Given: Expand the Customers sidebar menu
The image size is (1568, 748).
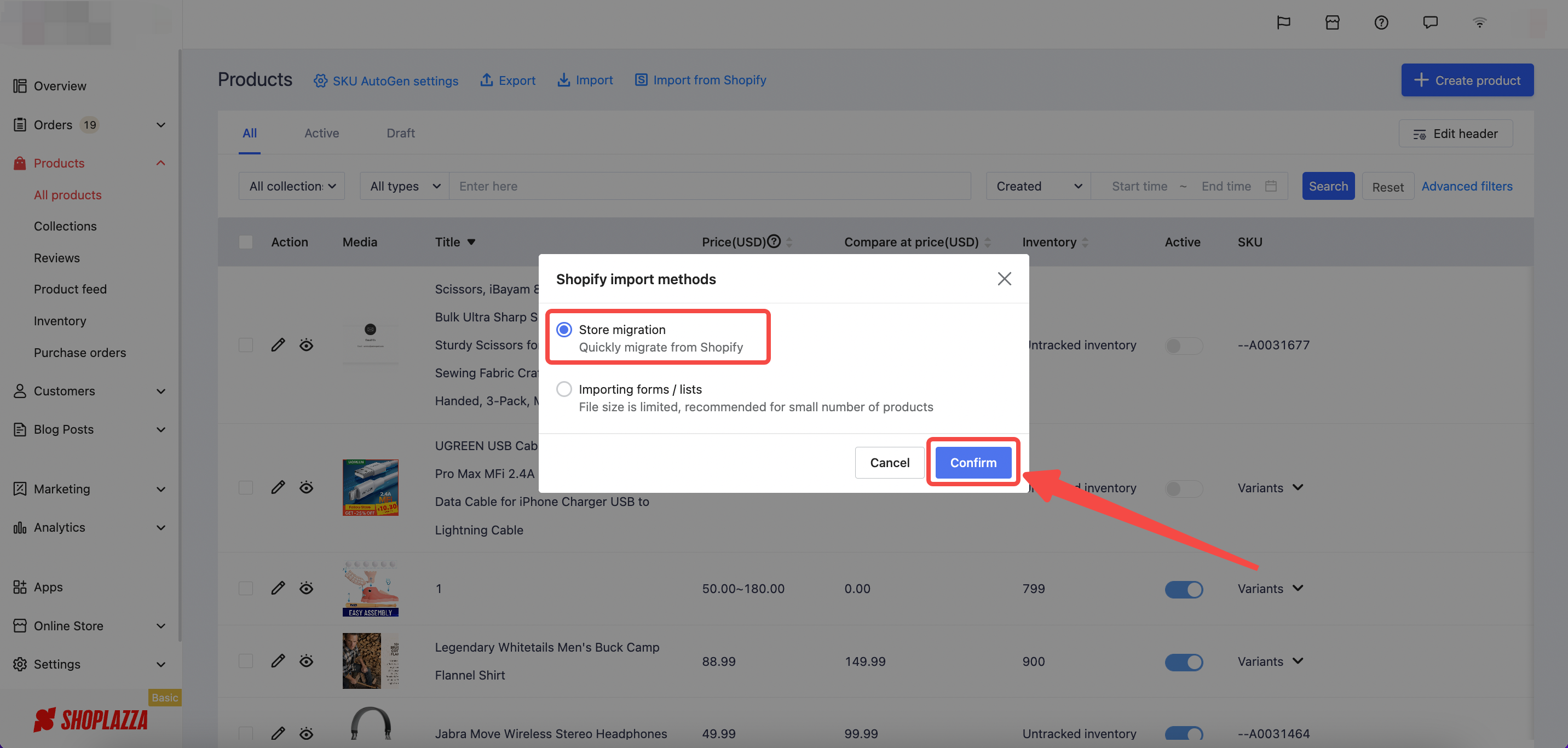Looking at the screenshot, I should (x=161, y=392).
